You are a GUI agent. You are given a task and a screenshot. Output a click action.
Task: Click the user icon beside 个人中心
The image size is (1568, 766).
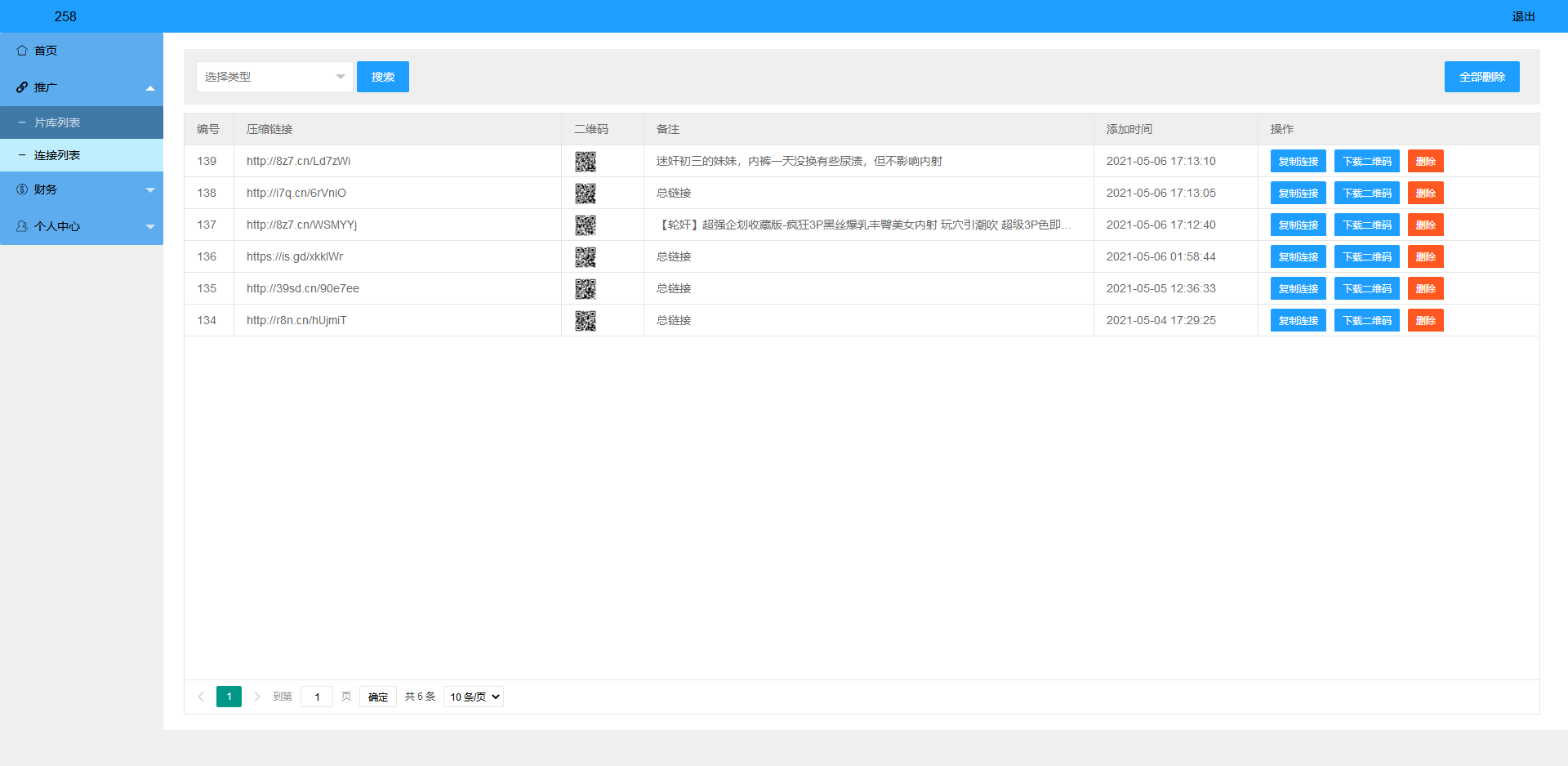click(x=22, y=226)
